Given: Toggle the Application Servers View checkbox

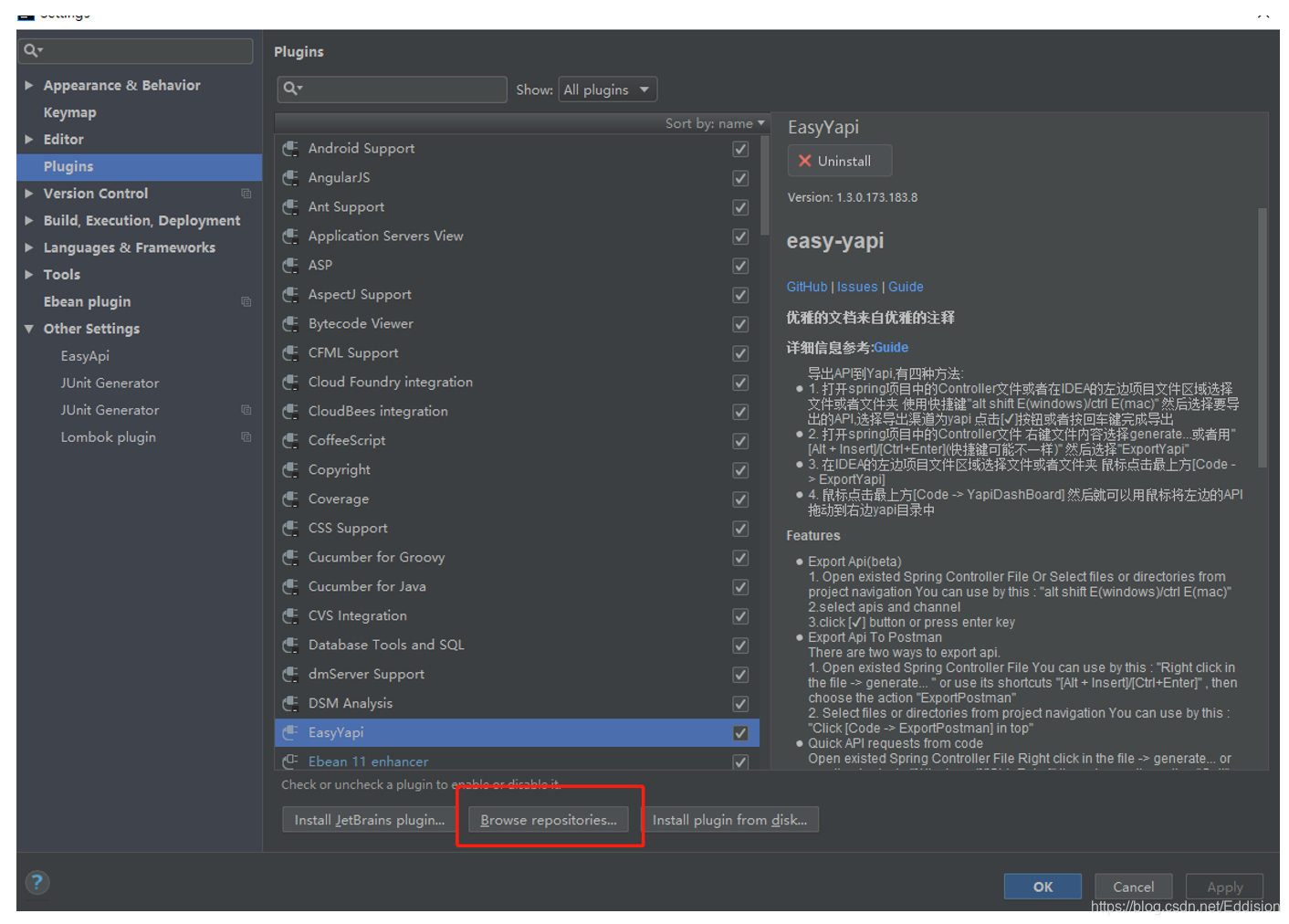Looking at the screenshot, I should (x=740, y=236).
